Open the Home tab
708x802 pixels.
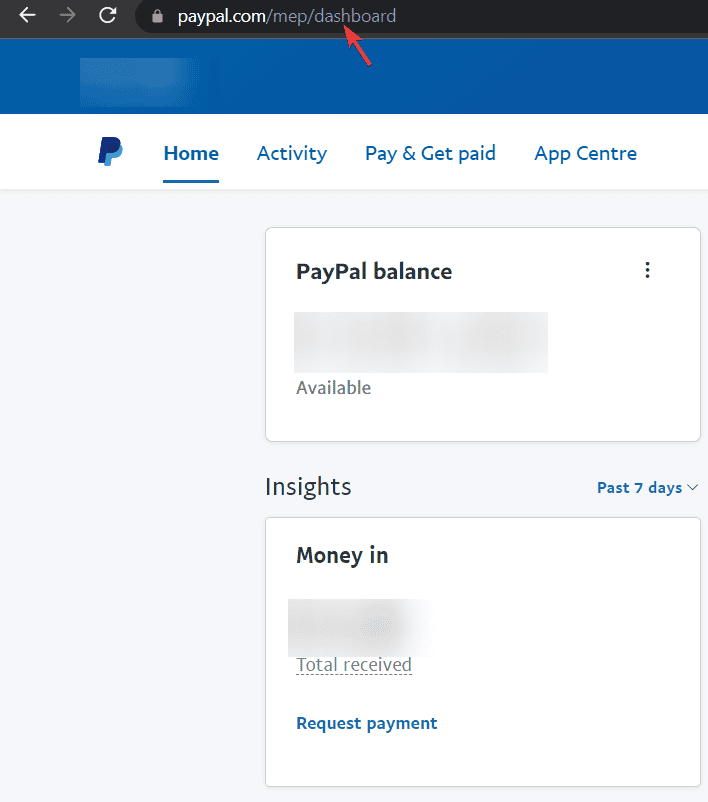191,153
